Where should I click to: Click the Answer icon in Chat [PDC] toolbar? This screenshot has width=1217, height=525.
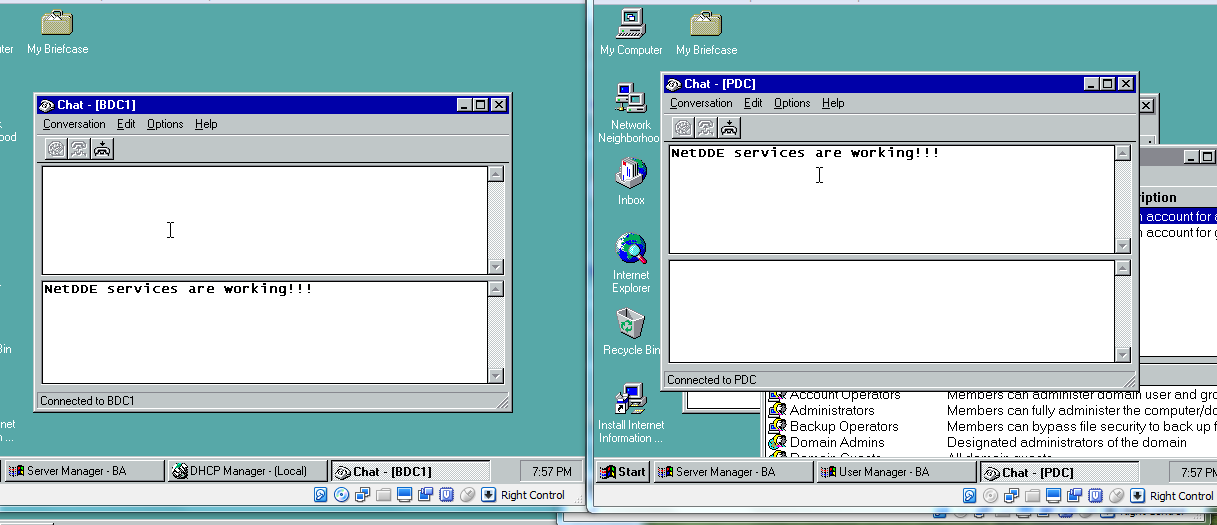coord(706,127)
